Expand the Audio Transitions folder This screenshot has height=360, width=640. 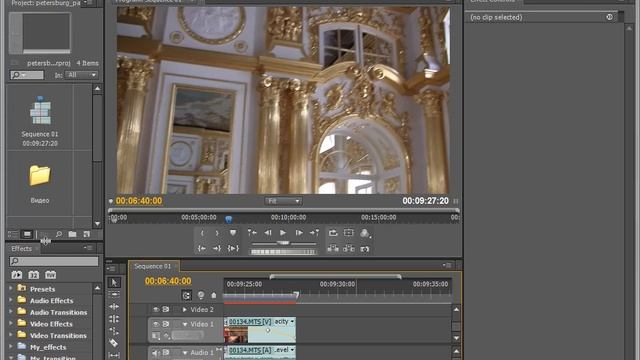tap(11, 312)
